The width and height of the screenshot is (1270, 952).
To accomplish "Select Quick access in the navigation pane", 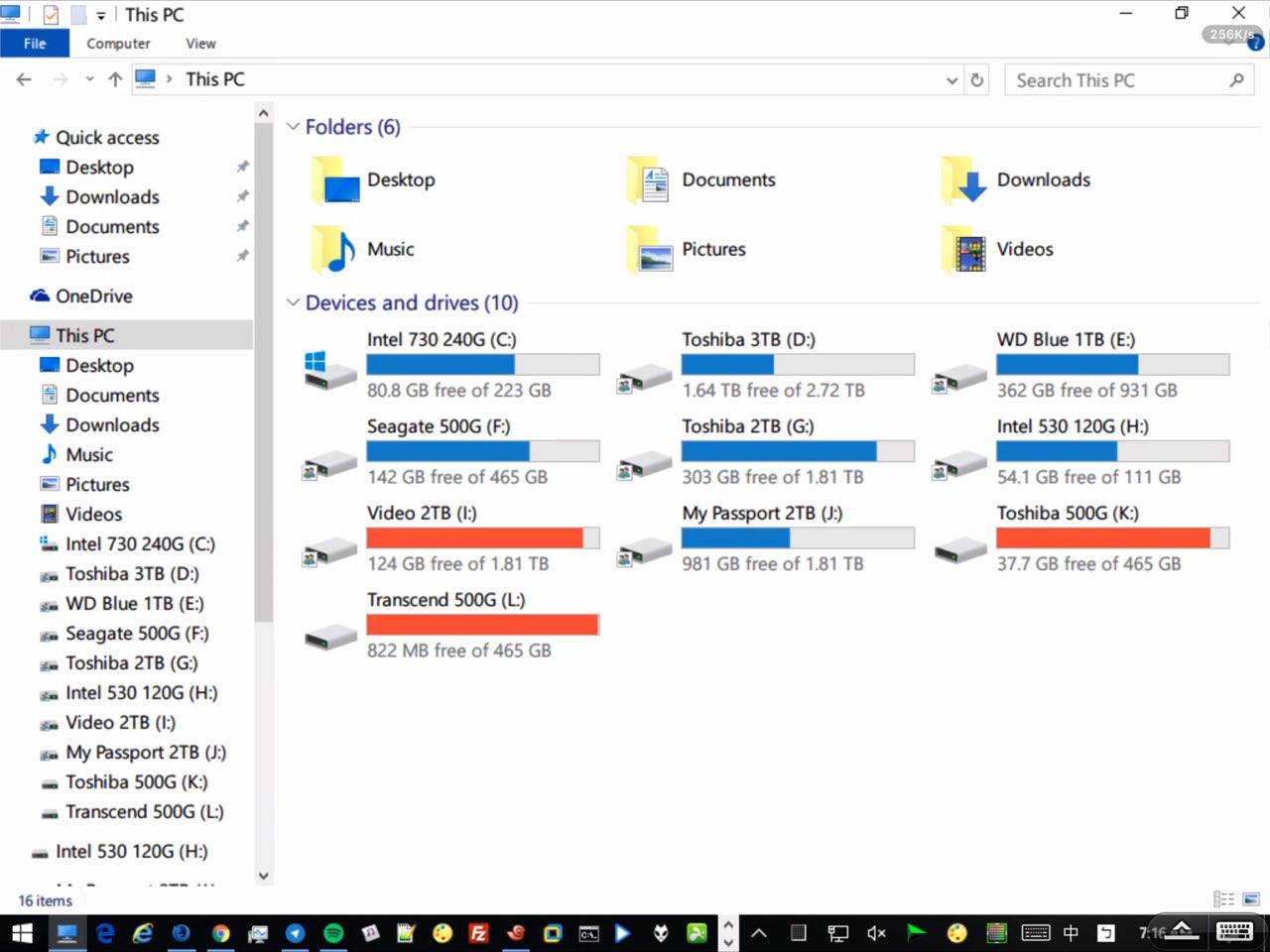I will pos(107,137).
